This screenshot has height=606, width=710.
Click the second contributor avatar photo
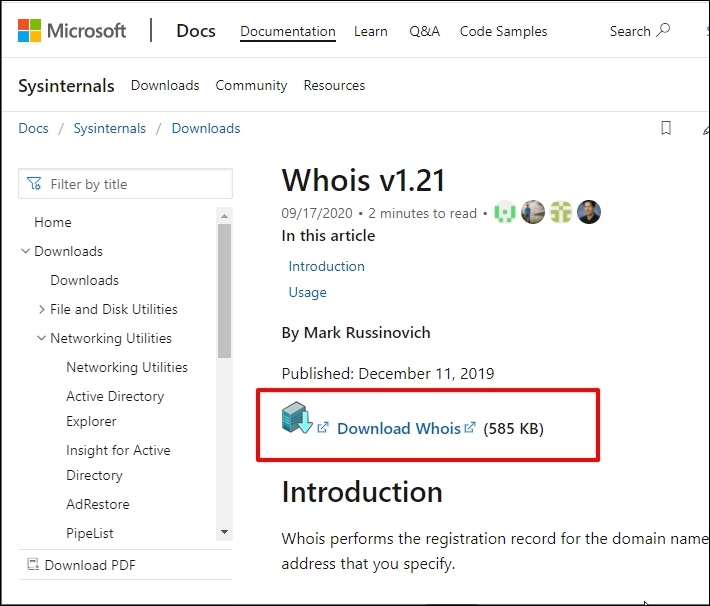532,212
